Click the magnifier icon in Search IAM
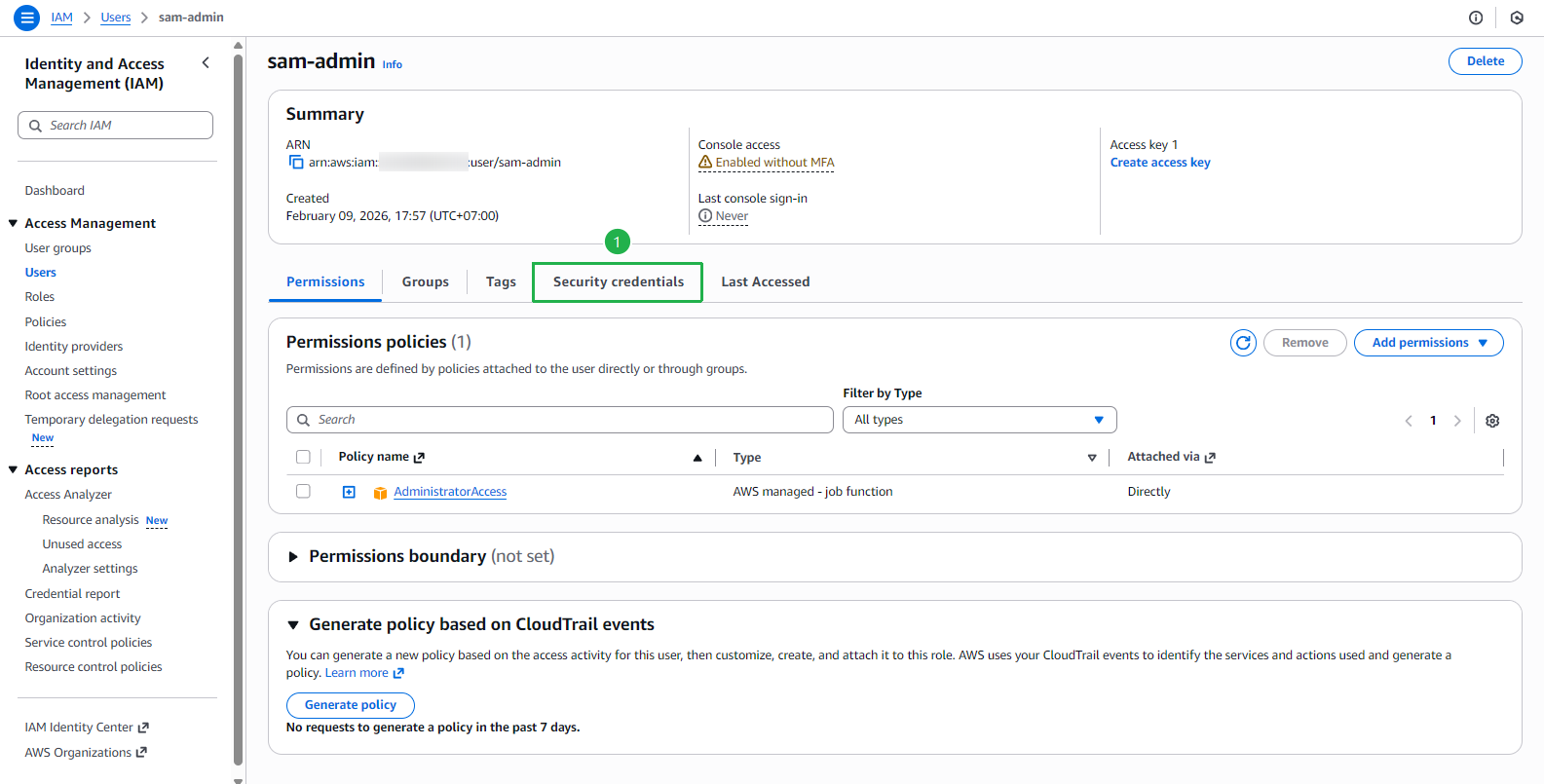Image resolution: width=1544 pixels, height=784 pixels. click(36, 126)
